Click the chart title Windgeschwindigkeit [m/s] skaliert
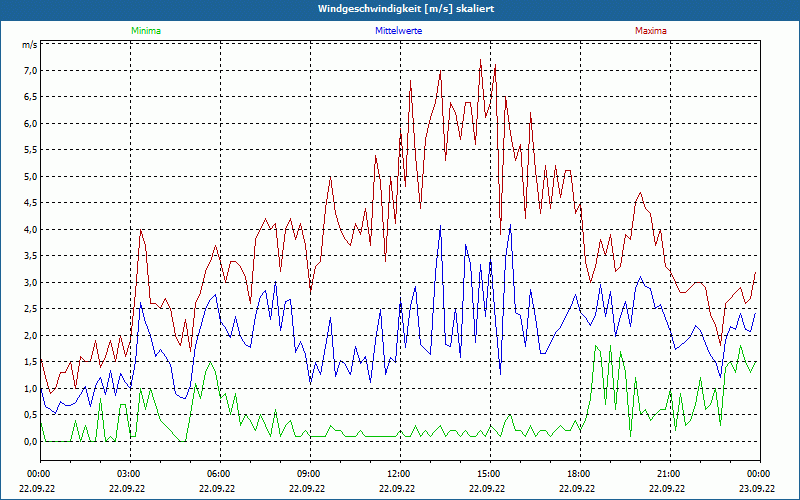 (406, 9)
